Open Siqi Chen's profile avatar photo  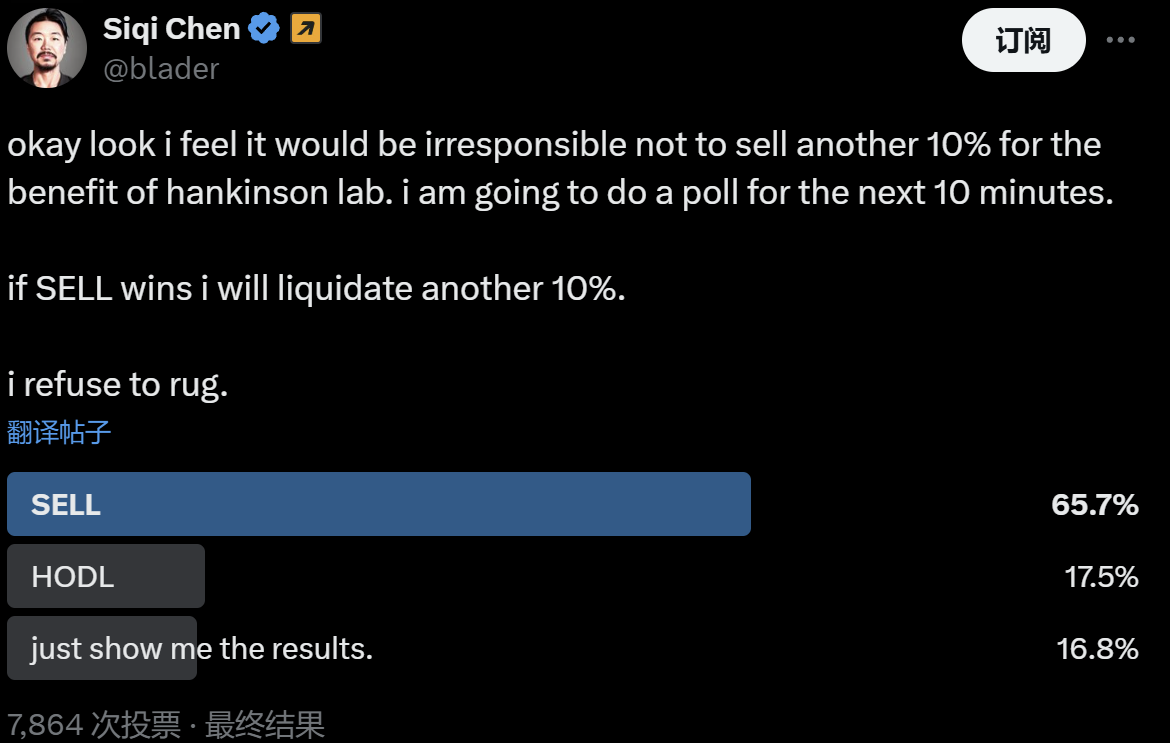pyautogui.click(x=47, y=48)
